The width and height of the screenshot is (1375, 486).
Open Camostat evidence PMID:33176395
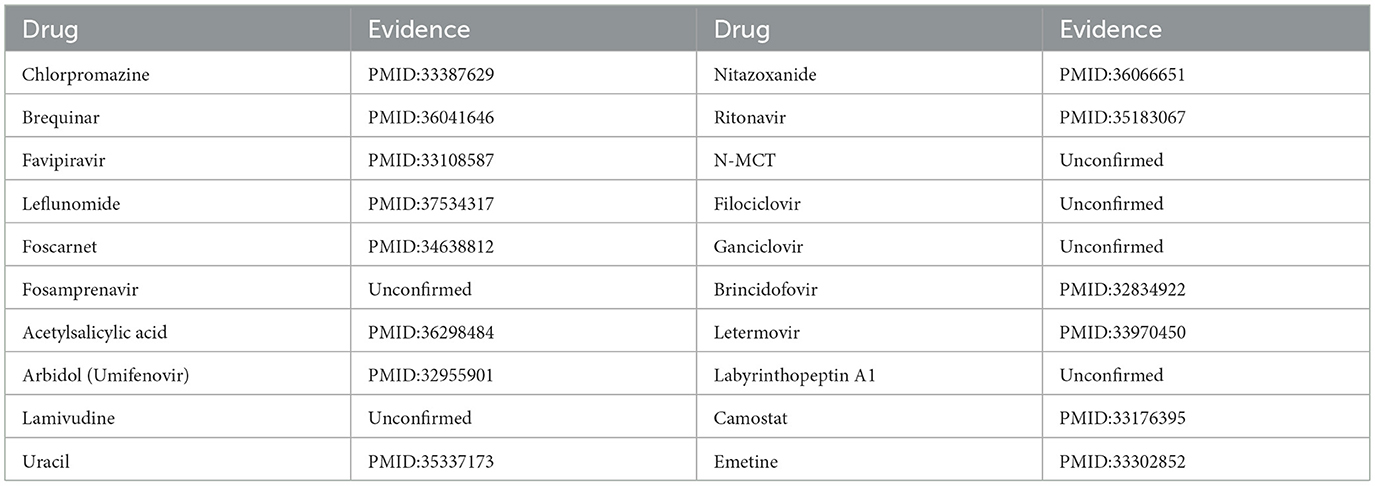click(x=1124, y=419)
